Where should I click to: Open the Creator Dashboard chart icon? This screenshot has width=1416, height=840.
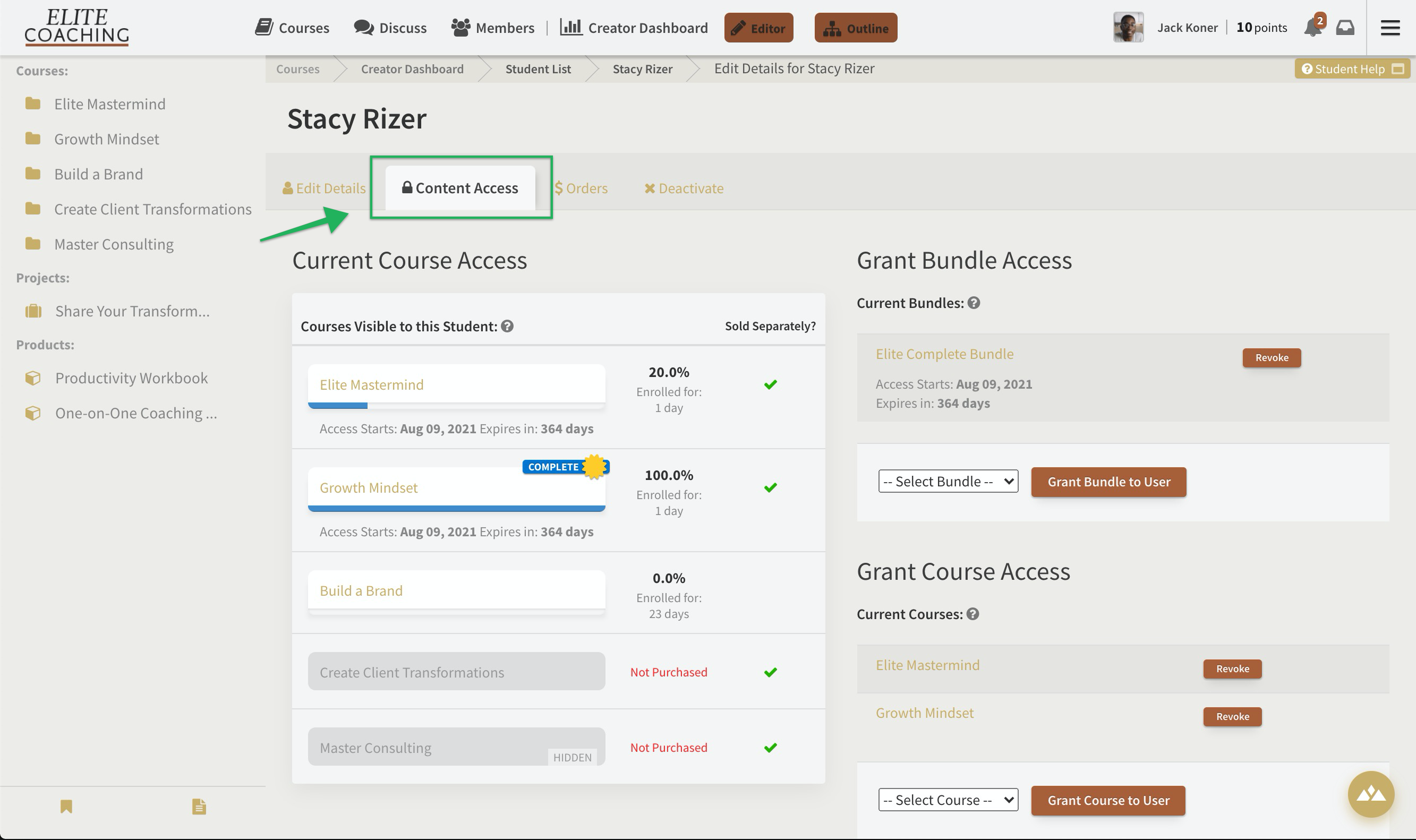pyautogui.click(x=572, y=26)
